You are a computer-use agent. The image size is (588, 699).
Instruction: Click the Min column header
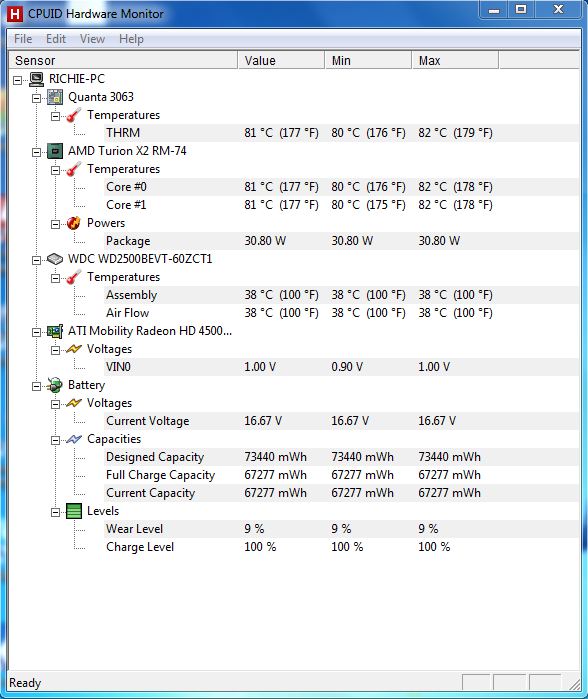coord(368,60)
